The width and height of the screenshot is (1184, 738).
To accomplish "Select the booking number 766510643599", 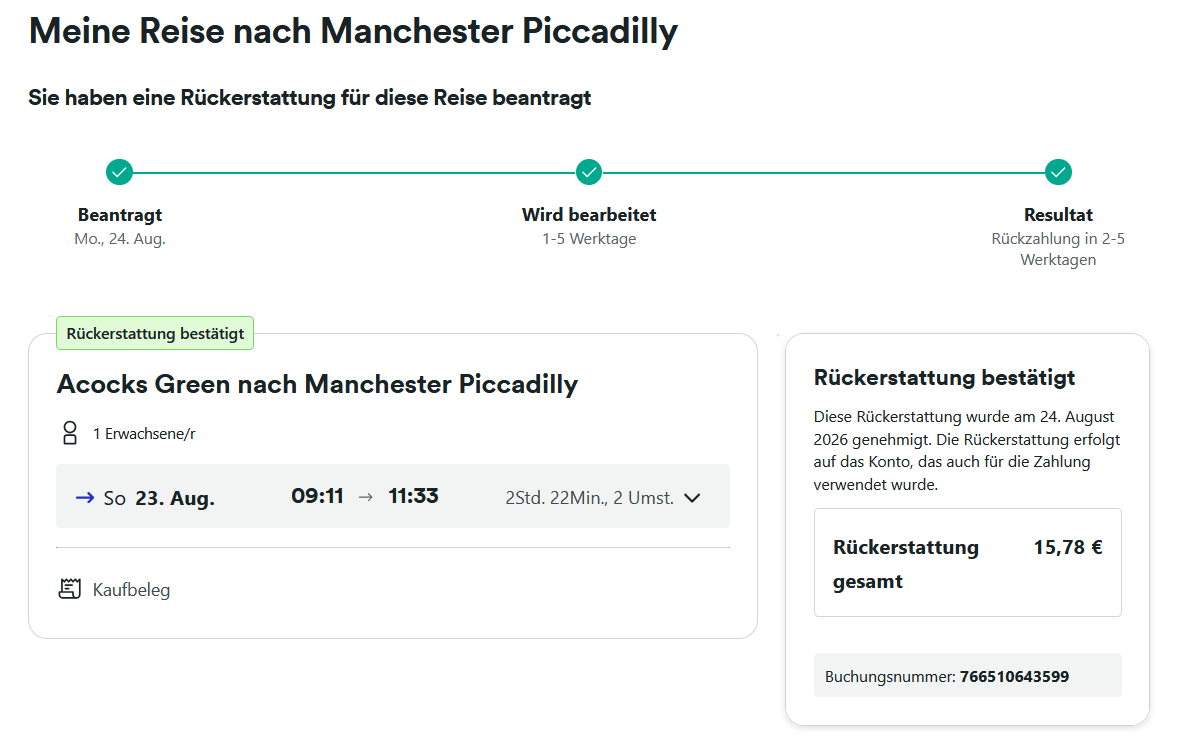I will [1014, 677].
